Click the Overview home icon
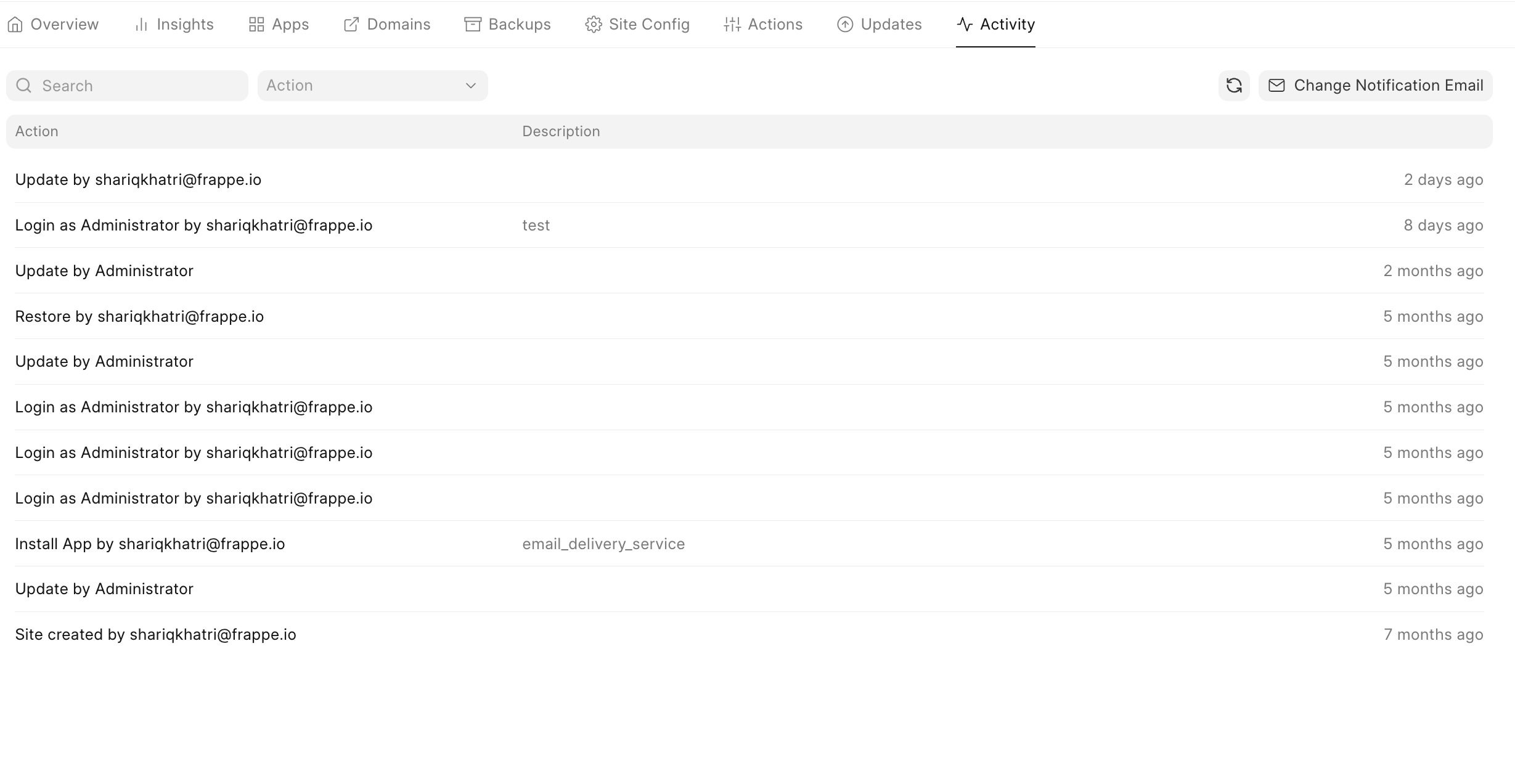 click(x=15, y=25)
